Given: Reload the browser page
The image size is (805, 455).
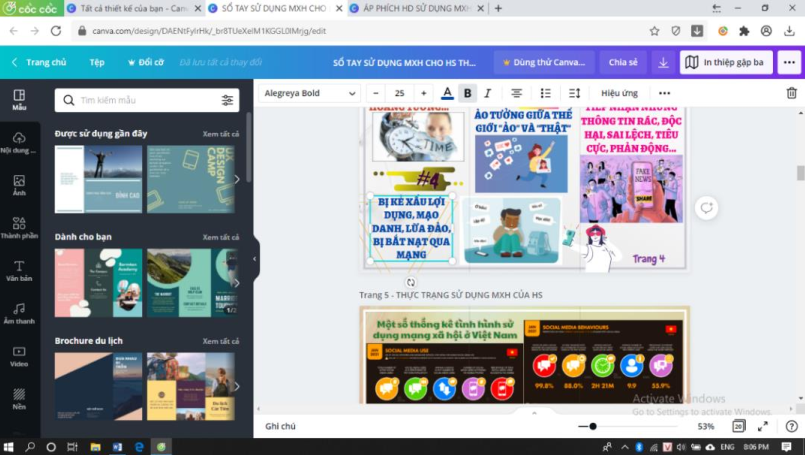Looking at the screenshot, I should [56, 31].
